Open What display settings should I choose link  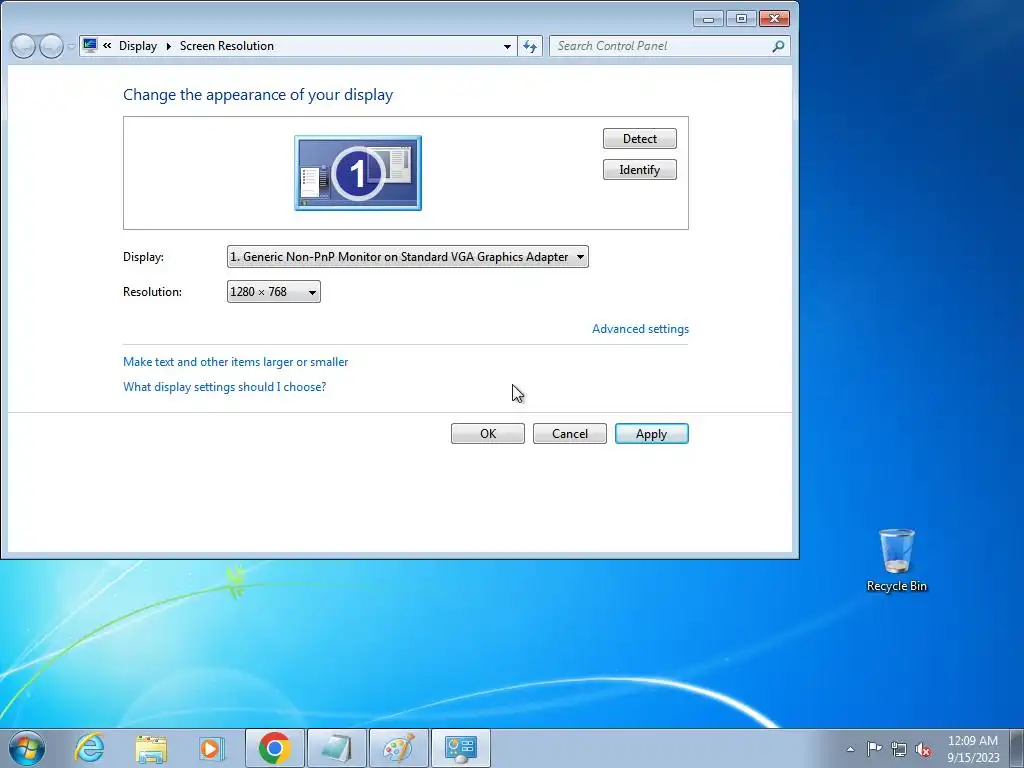click(x=225, y=387)
